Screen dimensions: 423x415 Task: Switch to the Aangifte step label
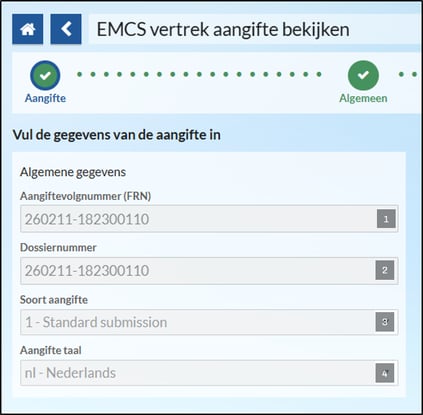[45, 98]
